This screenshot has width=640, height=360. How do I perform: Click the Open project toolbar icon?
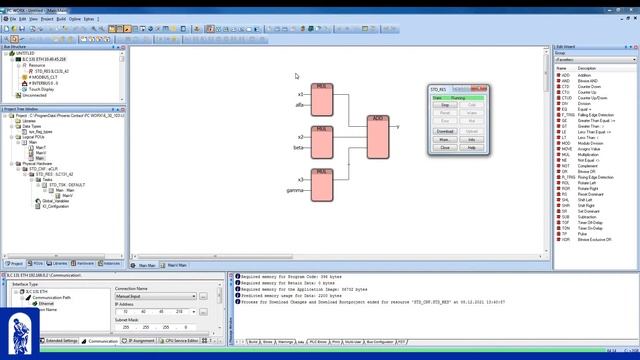click(x=14, y=29)
